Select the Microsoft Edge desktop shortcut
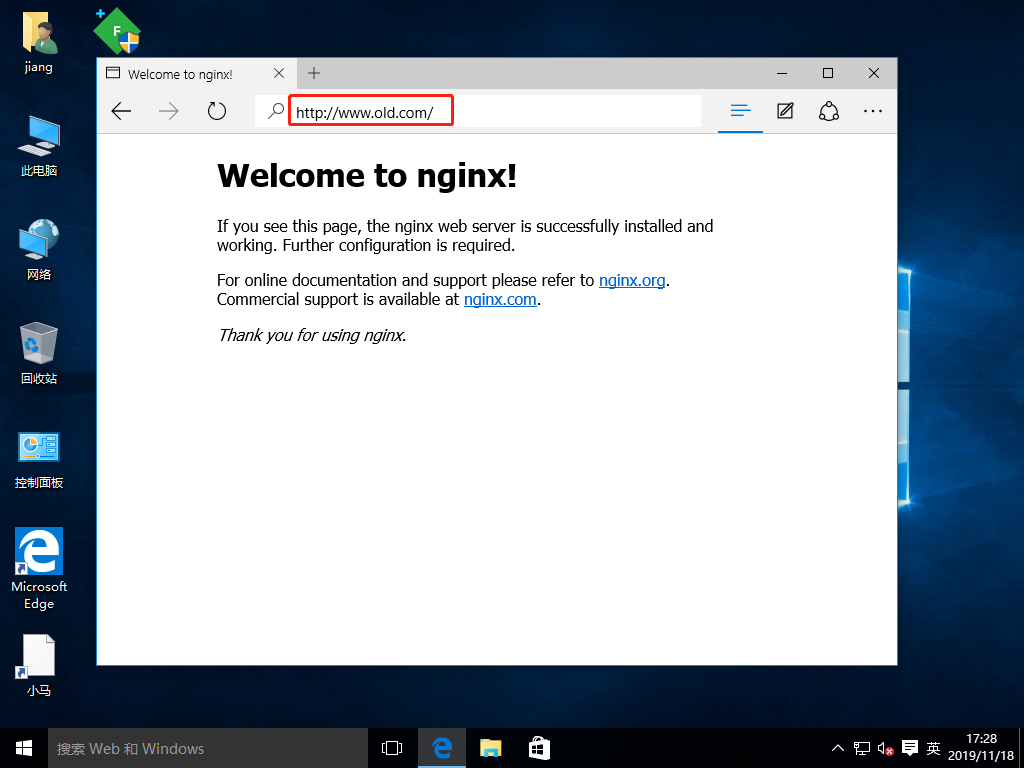The height and width of the screenshot is (768, 1024). [39, 568]
